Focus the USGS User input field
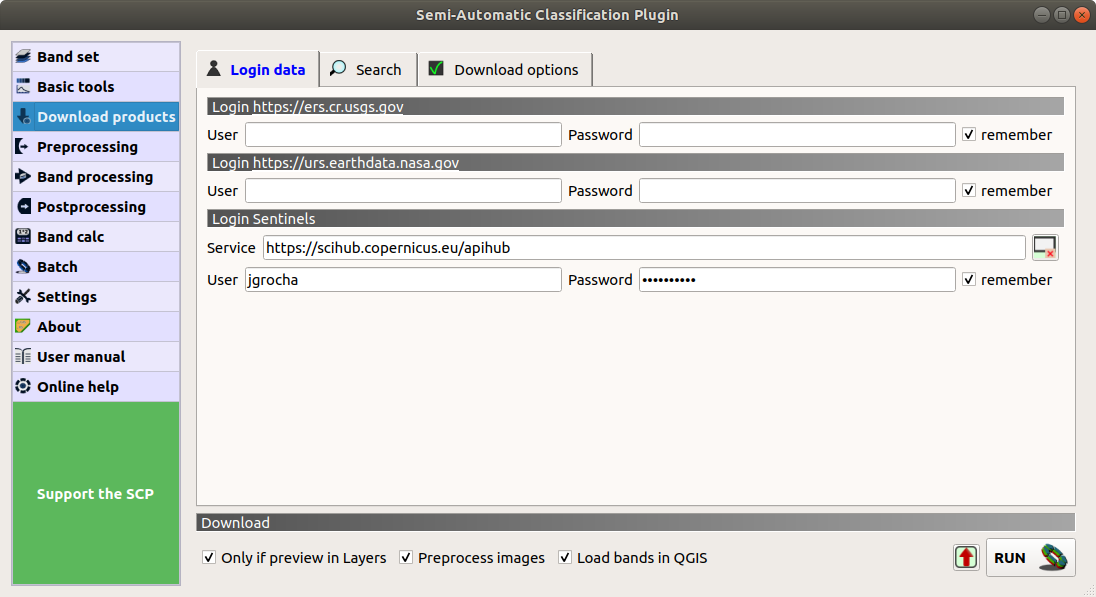Viewport: 1096px width, 597px height. (x=403, y=135)
